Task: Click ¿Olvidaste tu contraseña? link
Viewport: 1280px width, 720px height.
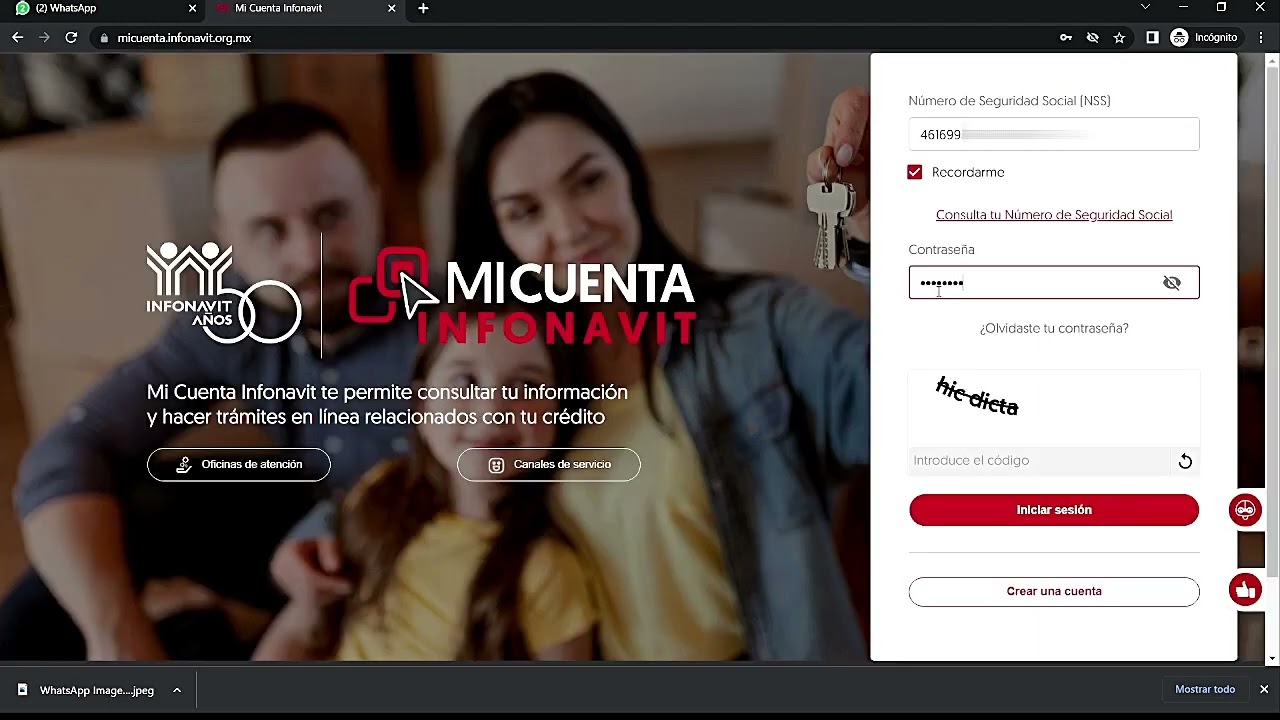Action: tap(1054, 328)
